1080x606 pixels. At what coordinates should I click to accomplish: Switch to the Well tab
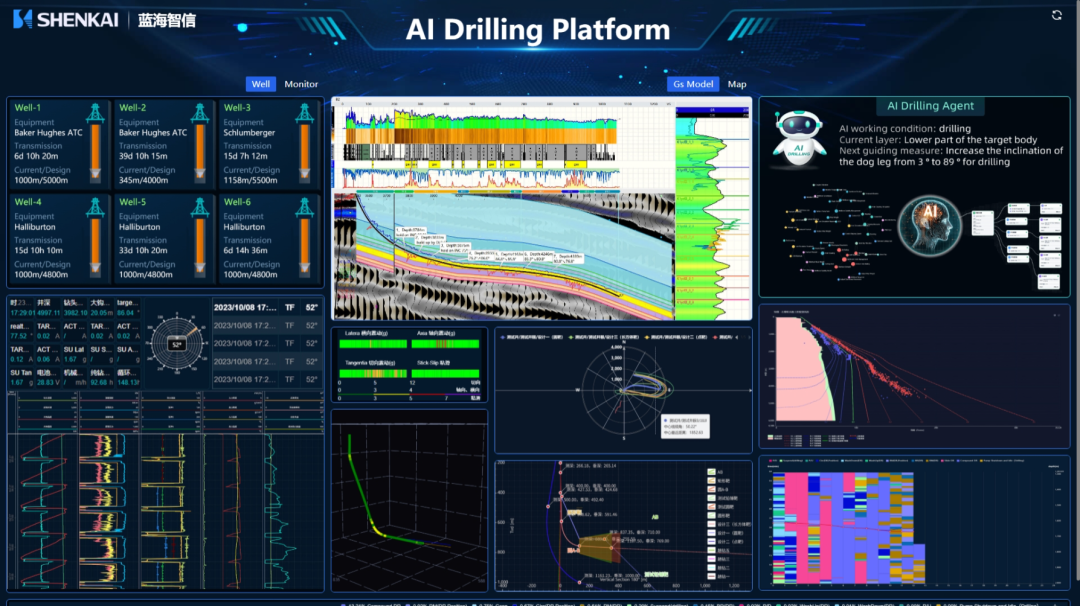[260, 84]
